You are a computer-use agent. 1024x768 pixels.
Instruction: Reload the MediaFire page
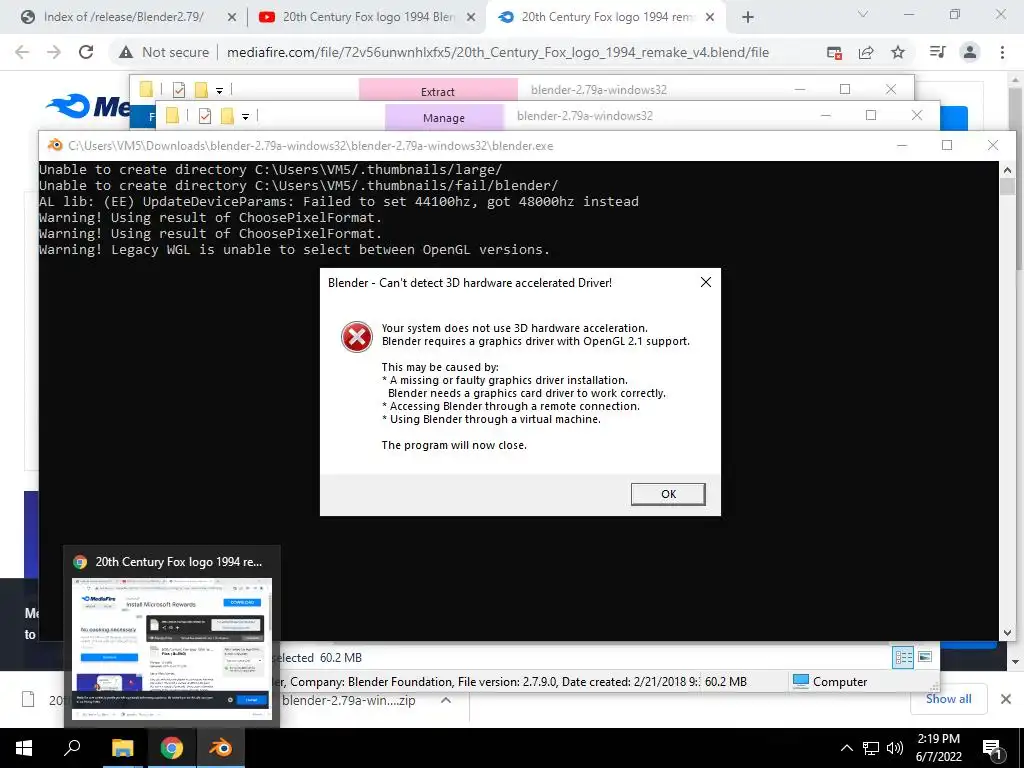[86, 52]
